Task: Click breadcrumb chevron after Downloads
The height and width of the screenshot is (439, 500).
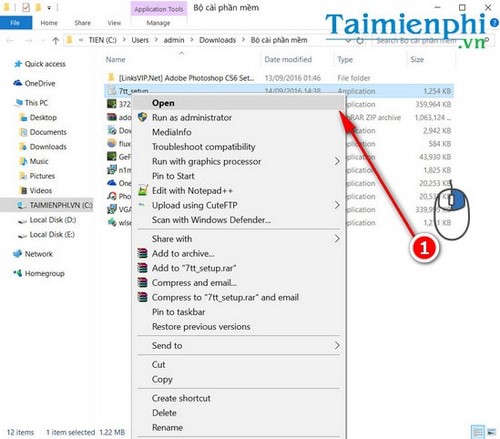Action: point(243,40)
